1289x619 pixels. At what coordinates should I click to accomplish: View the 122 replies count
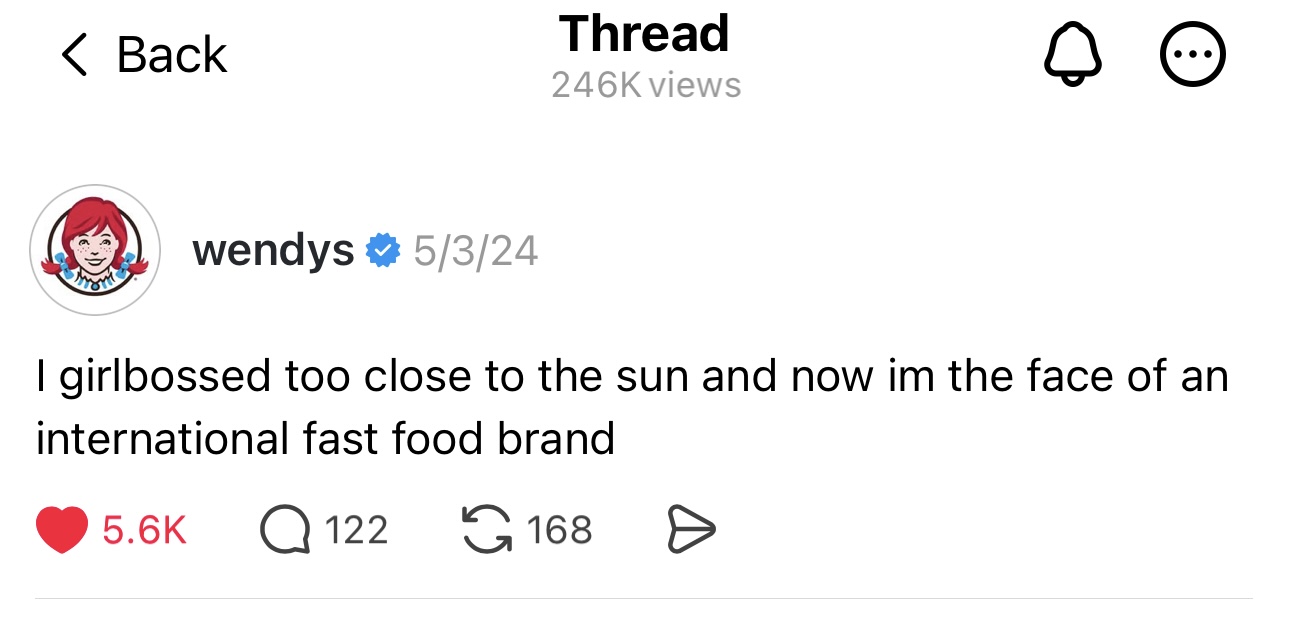tap(357, 530)
